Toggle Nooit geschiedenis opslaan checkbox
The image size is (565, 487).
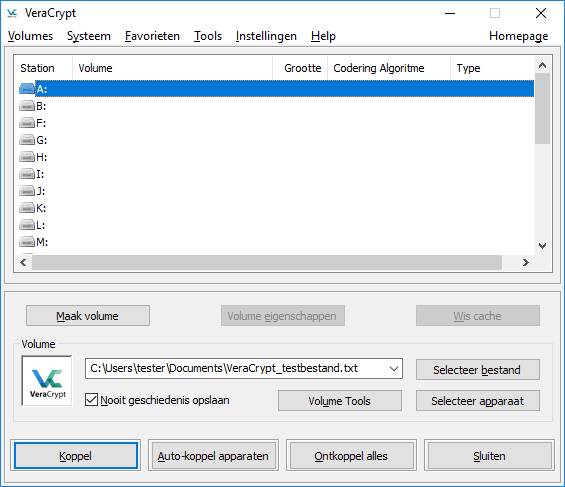click(91, 400)
